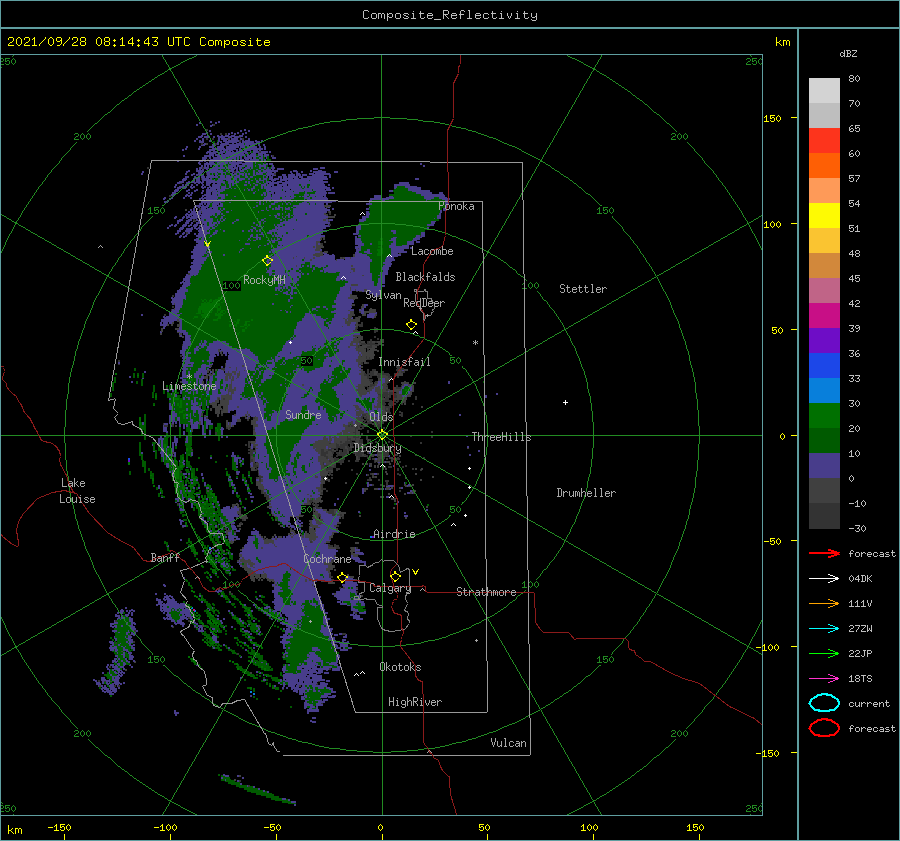Click the Innisfail city label
The image size is (900, 841).
coord(404,362)
